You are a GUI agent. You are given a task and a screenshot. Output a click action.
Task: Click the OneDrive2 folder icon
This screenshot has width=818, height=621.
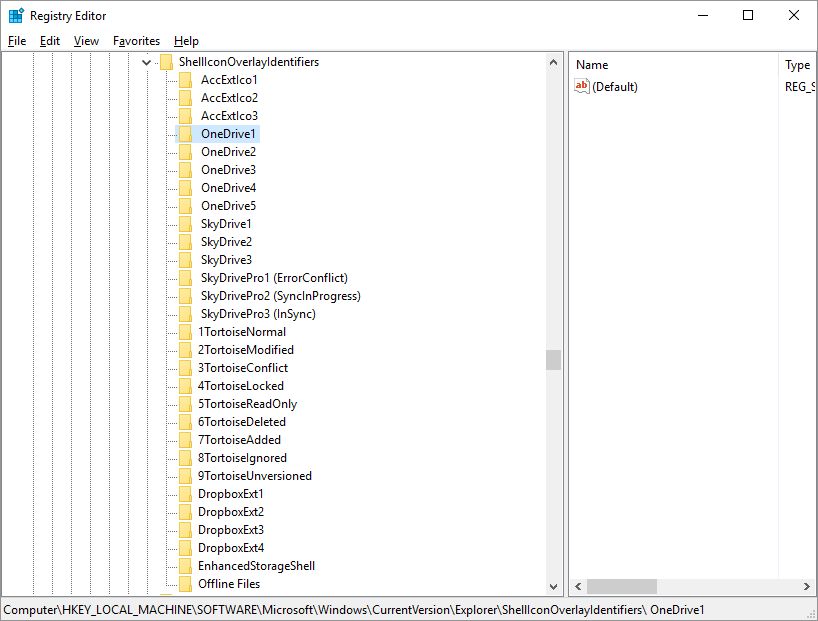pos(185,152)
